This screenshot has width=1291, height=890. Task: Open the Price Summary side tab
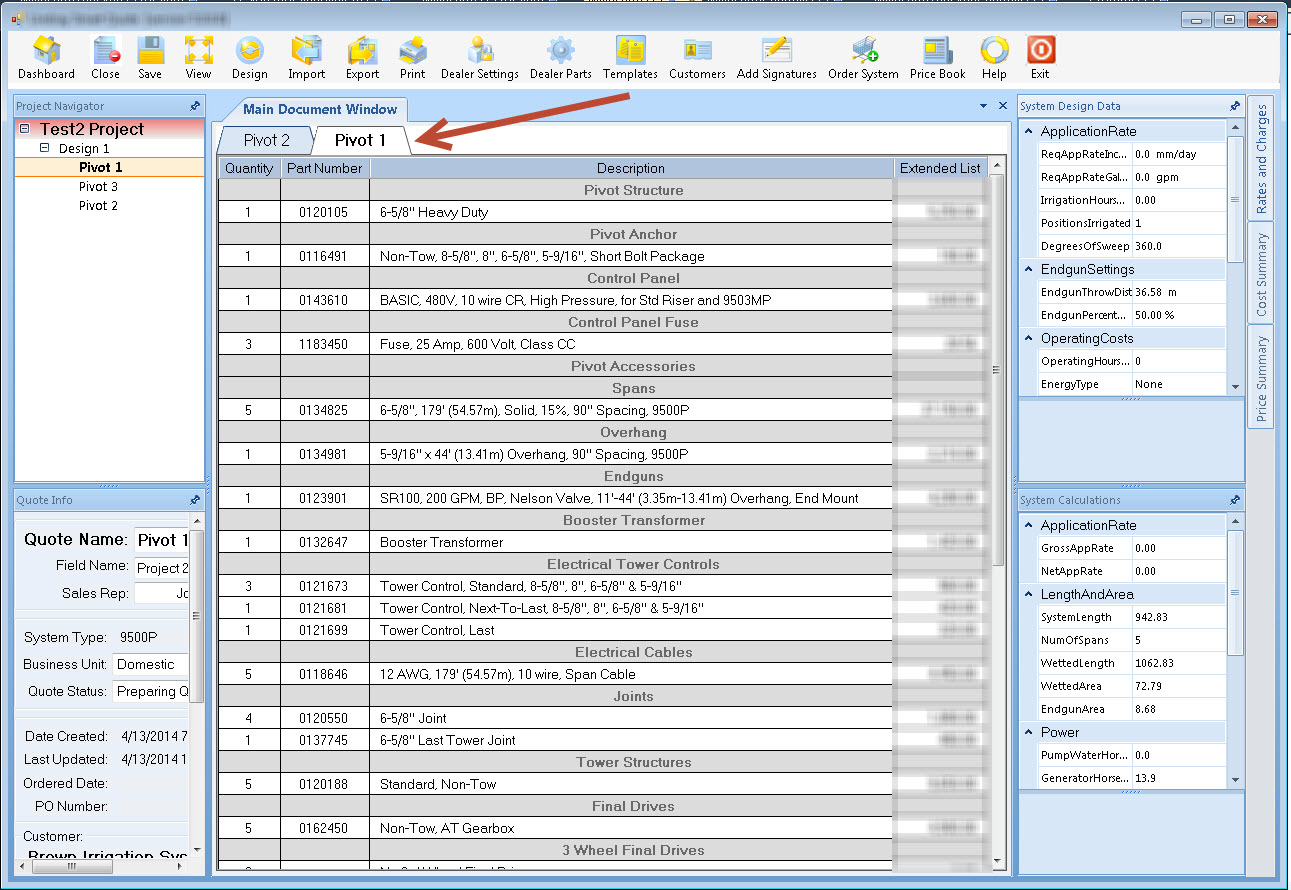tap(1262, 379)
